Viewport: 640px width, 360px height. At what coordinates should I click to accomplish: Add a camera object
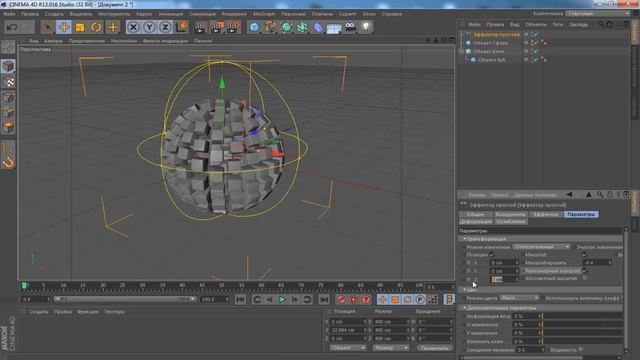coord(350,27)
